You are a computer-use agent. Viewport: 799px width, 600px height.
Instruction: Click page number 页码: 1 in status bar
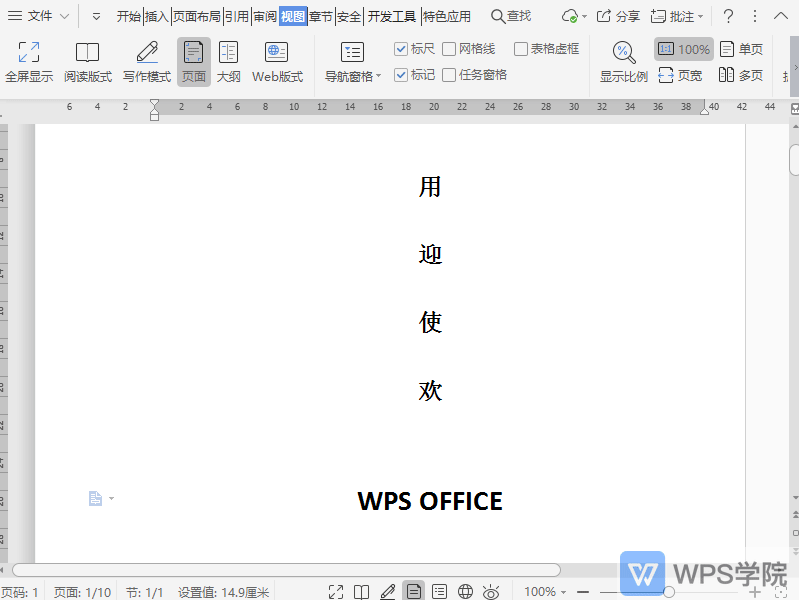(19, 592)
